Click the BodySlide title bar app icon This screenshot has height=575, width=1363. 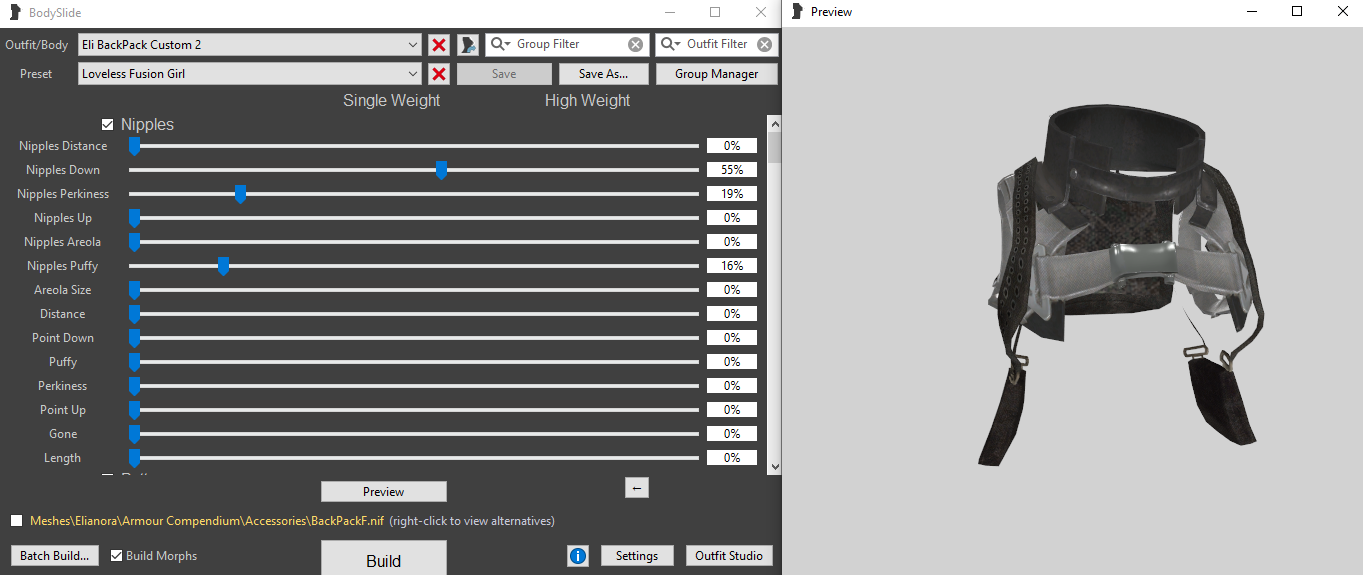click(13, 13)
